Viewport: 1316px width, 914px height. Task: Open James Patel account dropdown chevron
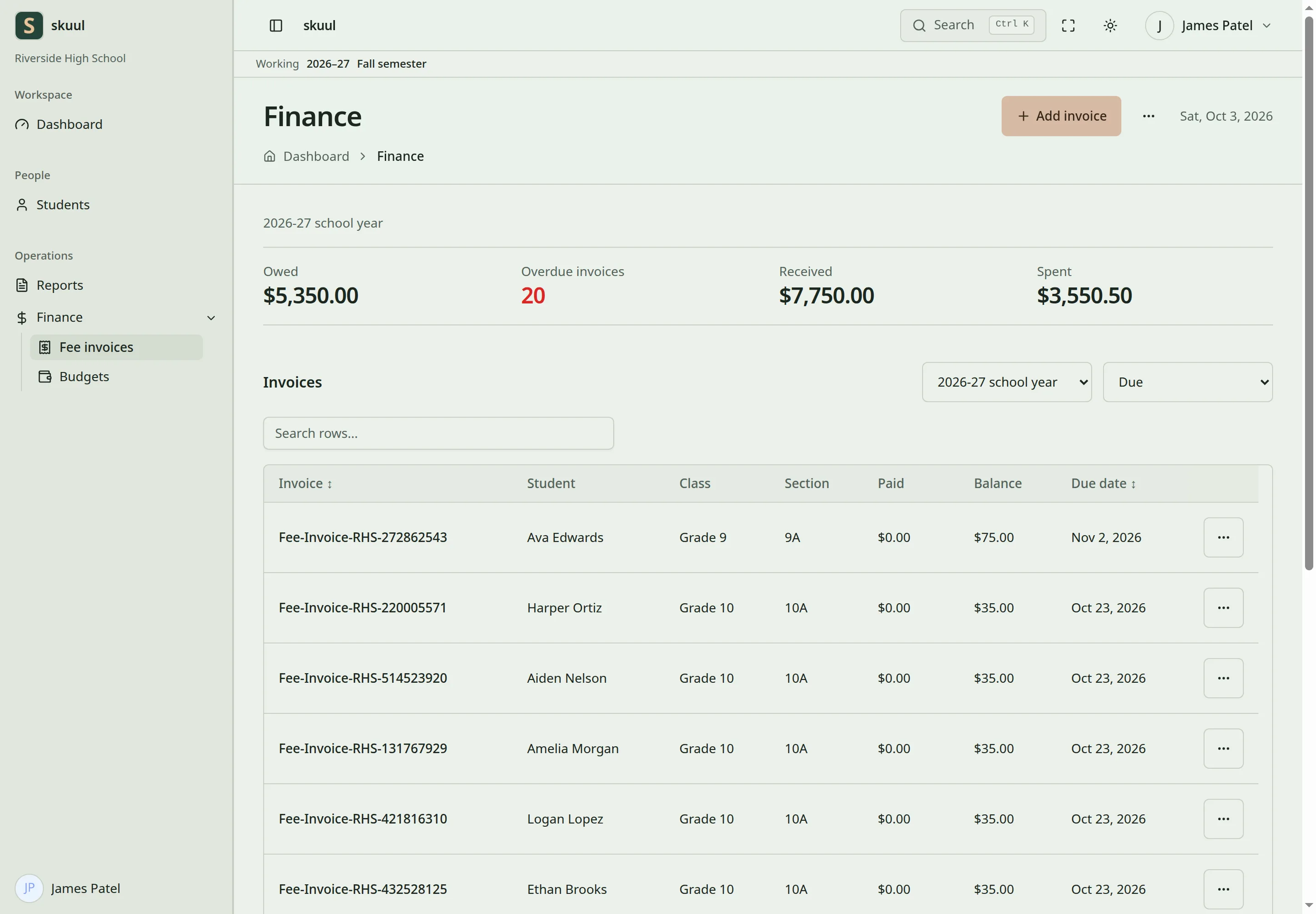pos(1266,26)
